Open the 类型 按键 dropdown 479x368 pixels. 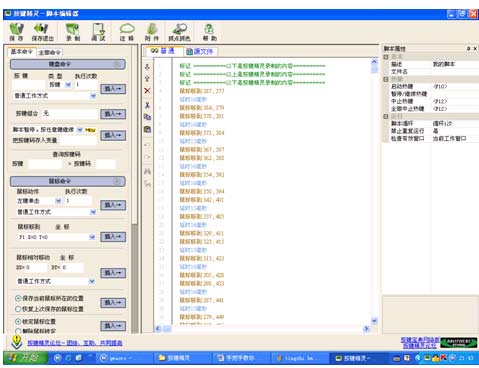pyautogui.click(x=68, y=85)
